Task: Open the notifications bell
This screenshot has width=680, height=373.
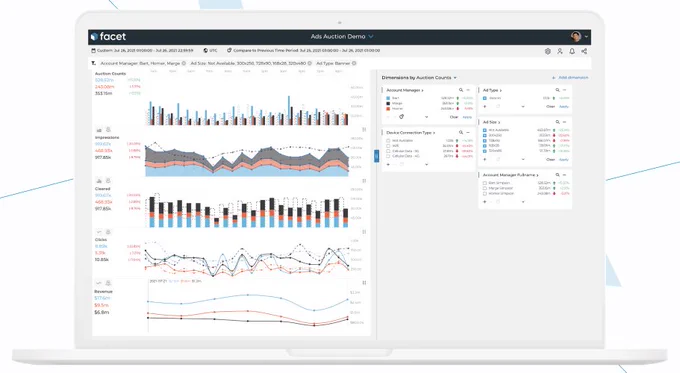Action: point(572,51)
